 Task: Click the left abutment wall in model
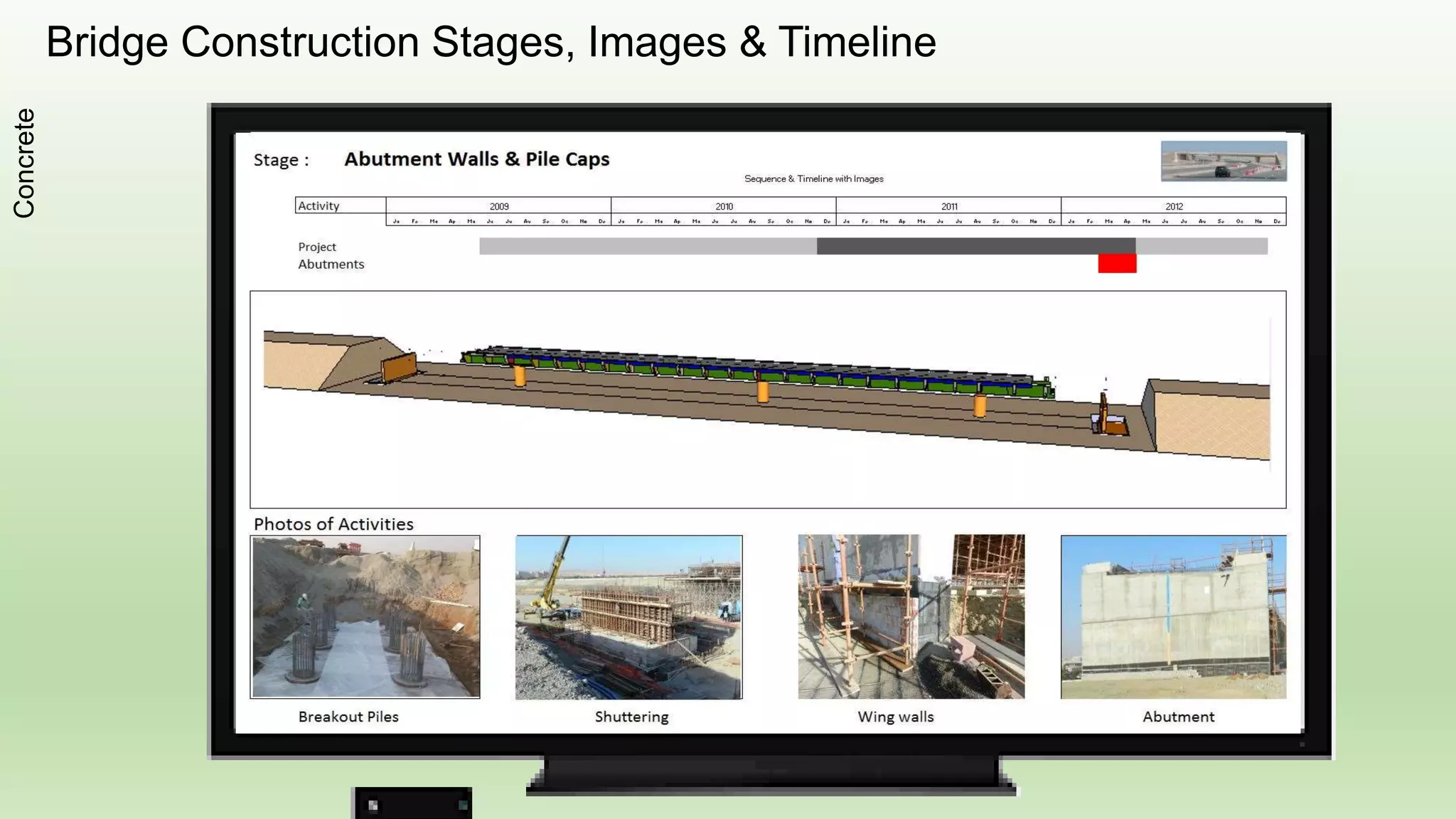click(398, 368)
